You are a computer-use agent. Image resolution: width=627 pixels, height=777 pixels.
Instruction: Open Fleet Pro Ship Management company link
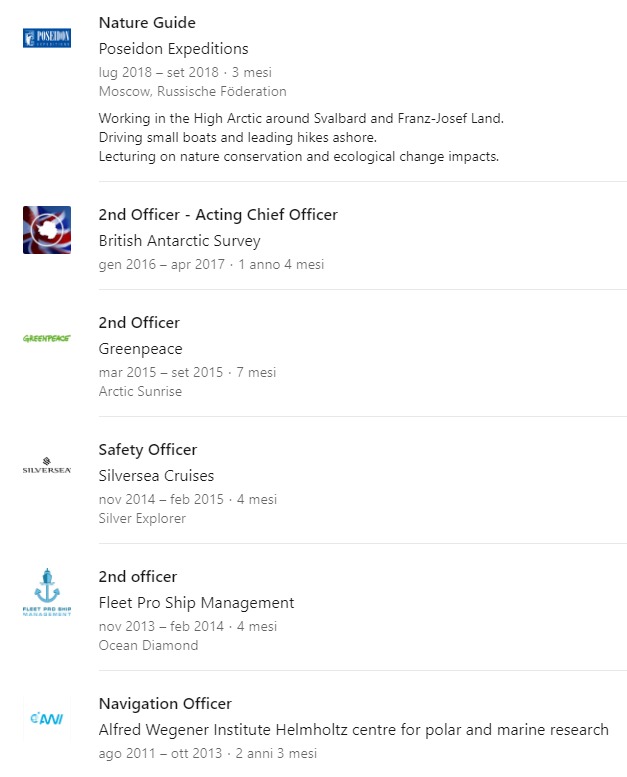196,603
